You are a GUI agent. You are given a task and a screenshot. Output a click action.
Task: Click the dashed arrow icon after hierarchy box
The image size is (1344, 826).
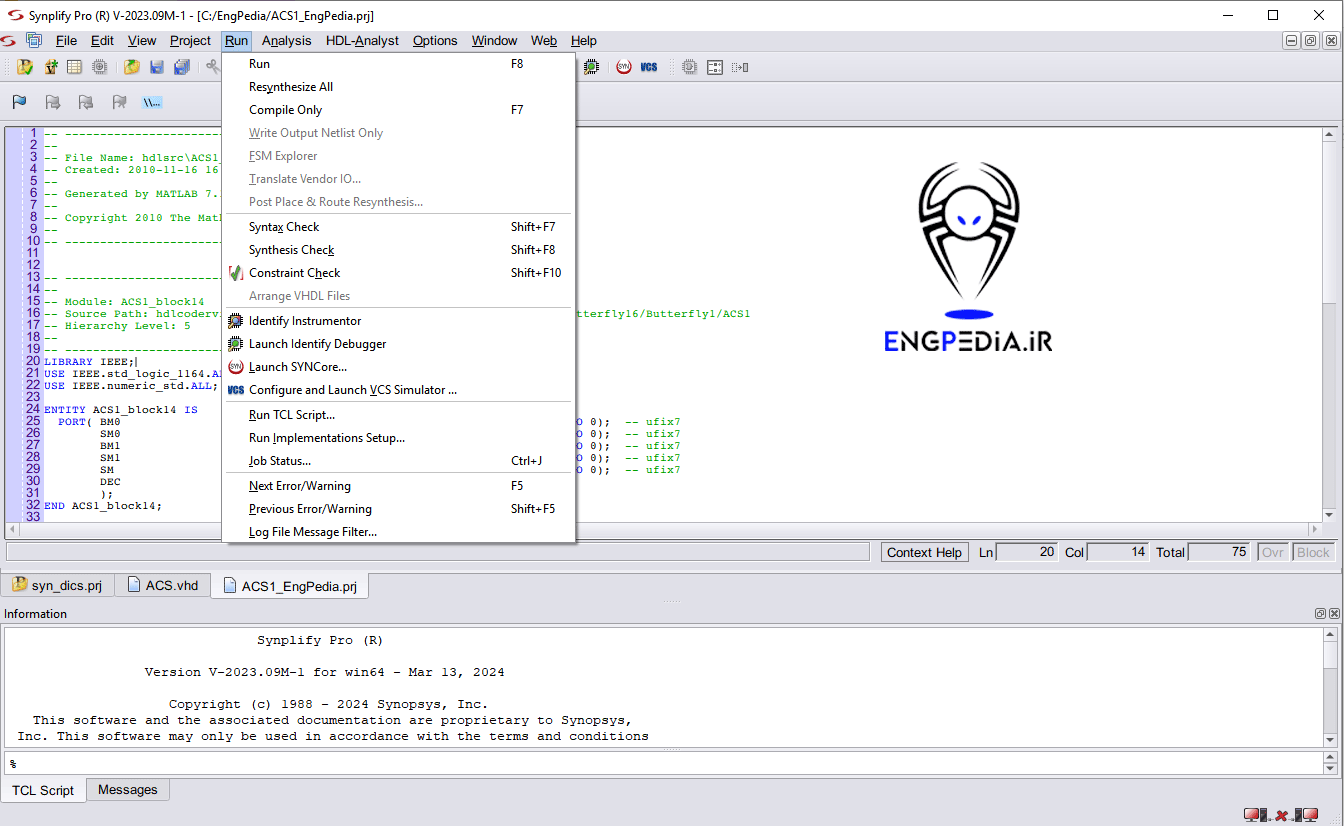(x=740, y=67)
